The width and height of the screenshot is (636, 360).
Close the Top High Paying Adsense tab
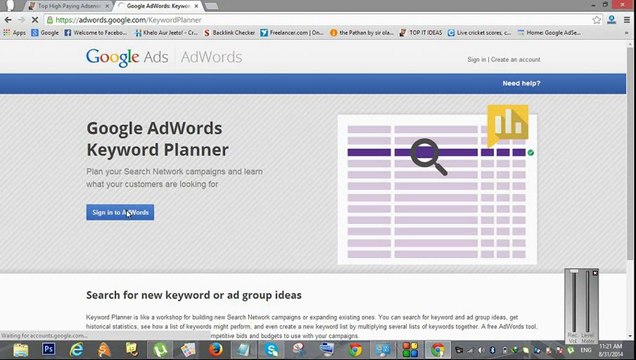pos(107,6)
